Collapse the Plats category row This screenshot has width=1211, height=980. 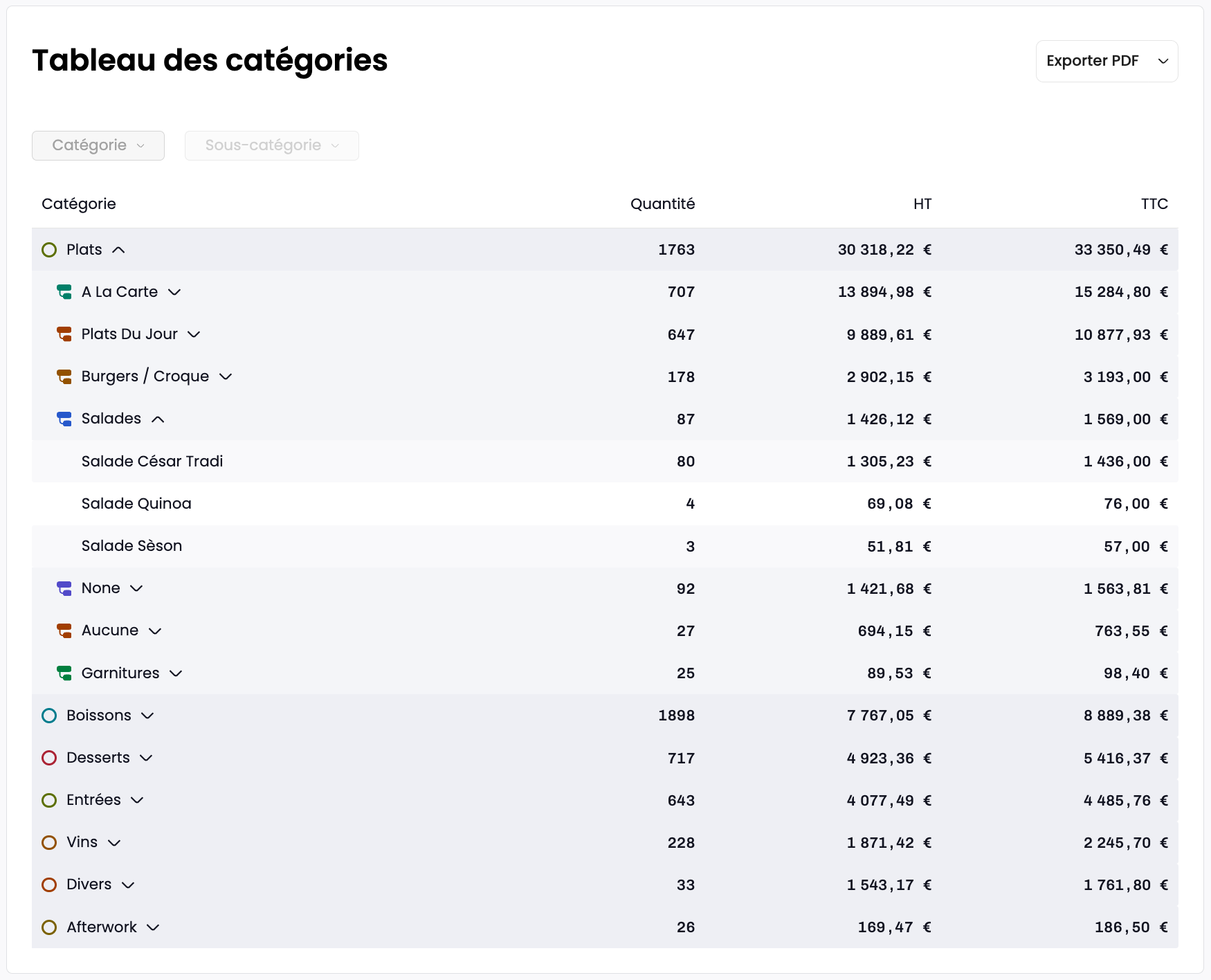click(120, 250)
